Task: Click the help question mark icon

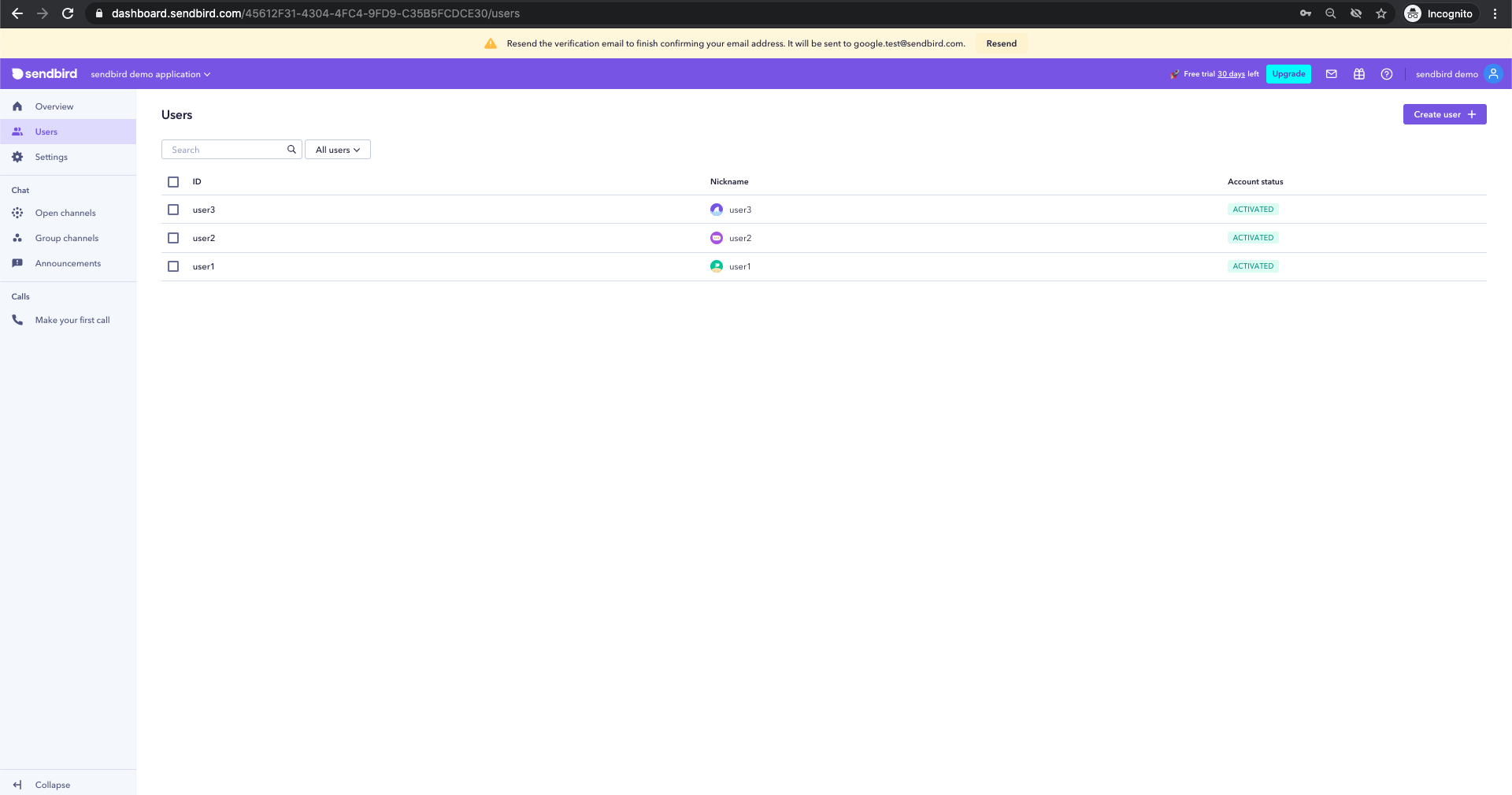Action: 1386,74
